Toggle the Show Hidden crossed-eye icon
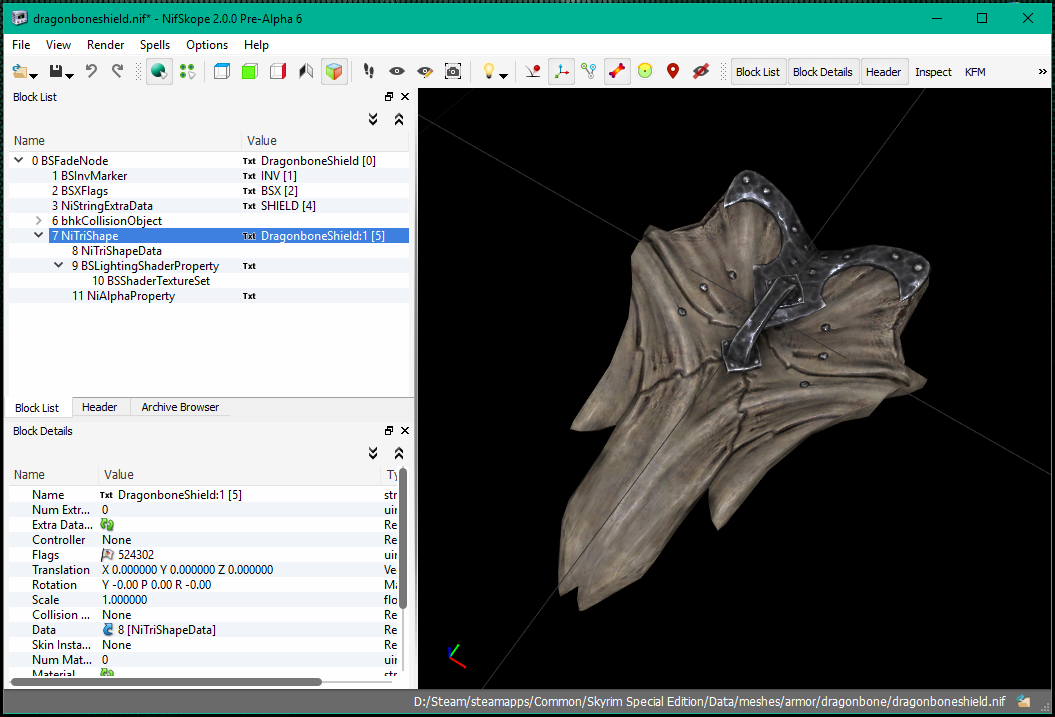The height and width of the screenshot is (717, 1055). coord(701,71)
